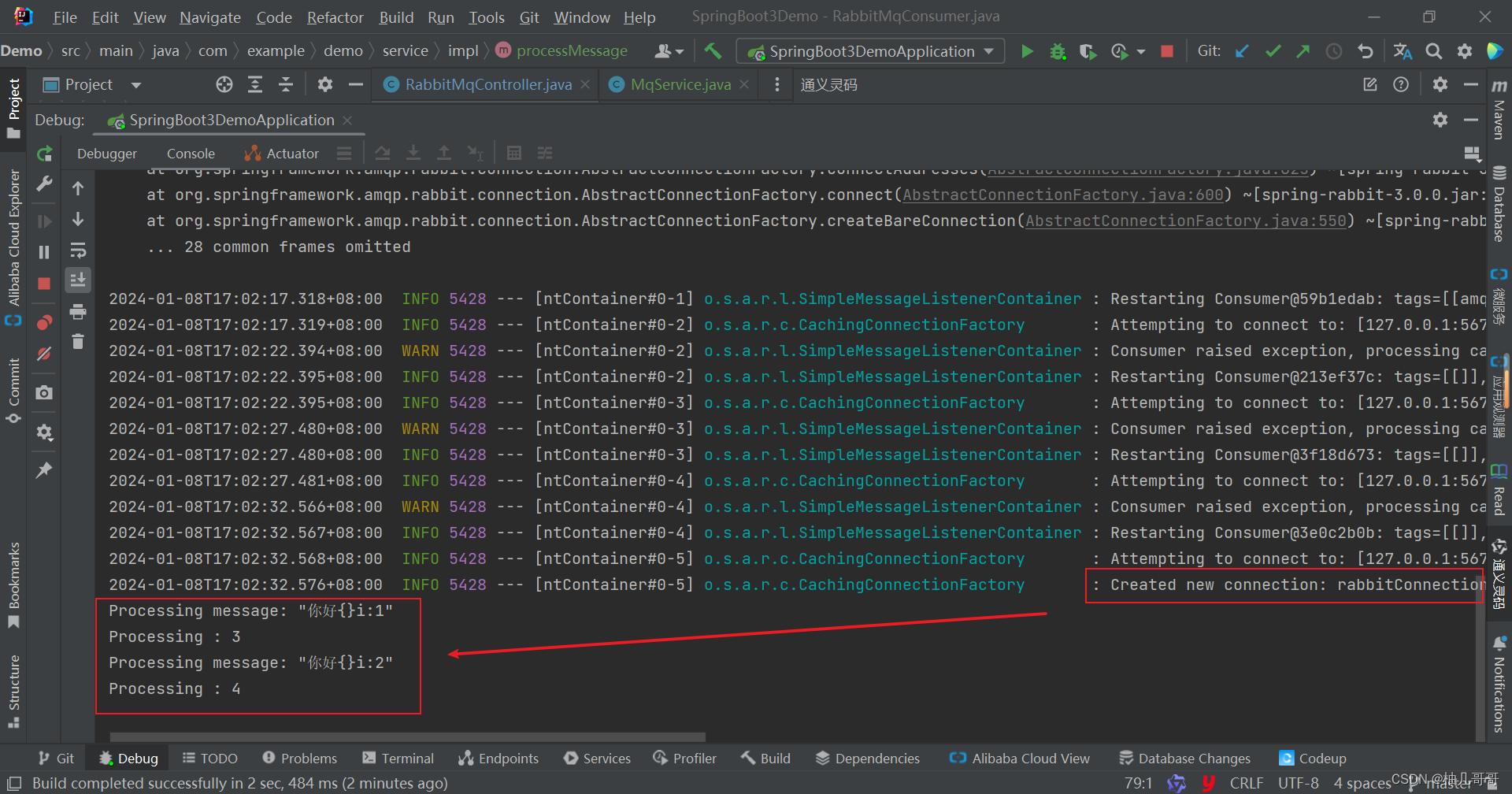Viewport: 1512px width, 794px height.
Task: Select opened file target icon in Project
Action: [x=224, y=84]
